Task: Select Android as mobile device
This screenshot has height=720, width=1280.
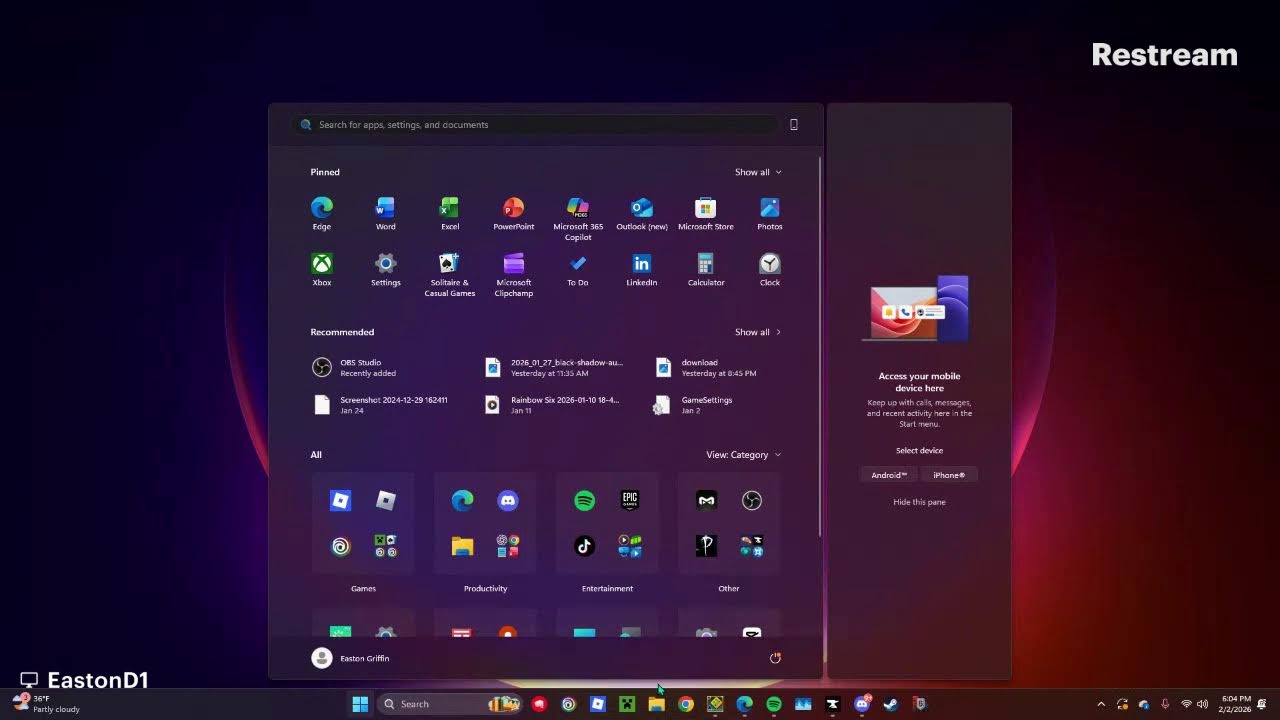Action: [x=889, y=475]
